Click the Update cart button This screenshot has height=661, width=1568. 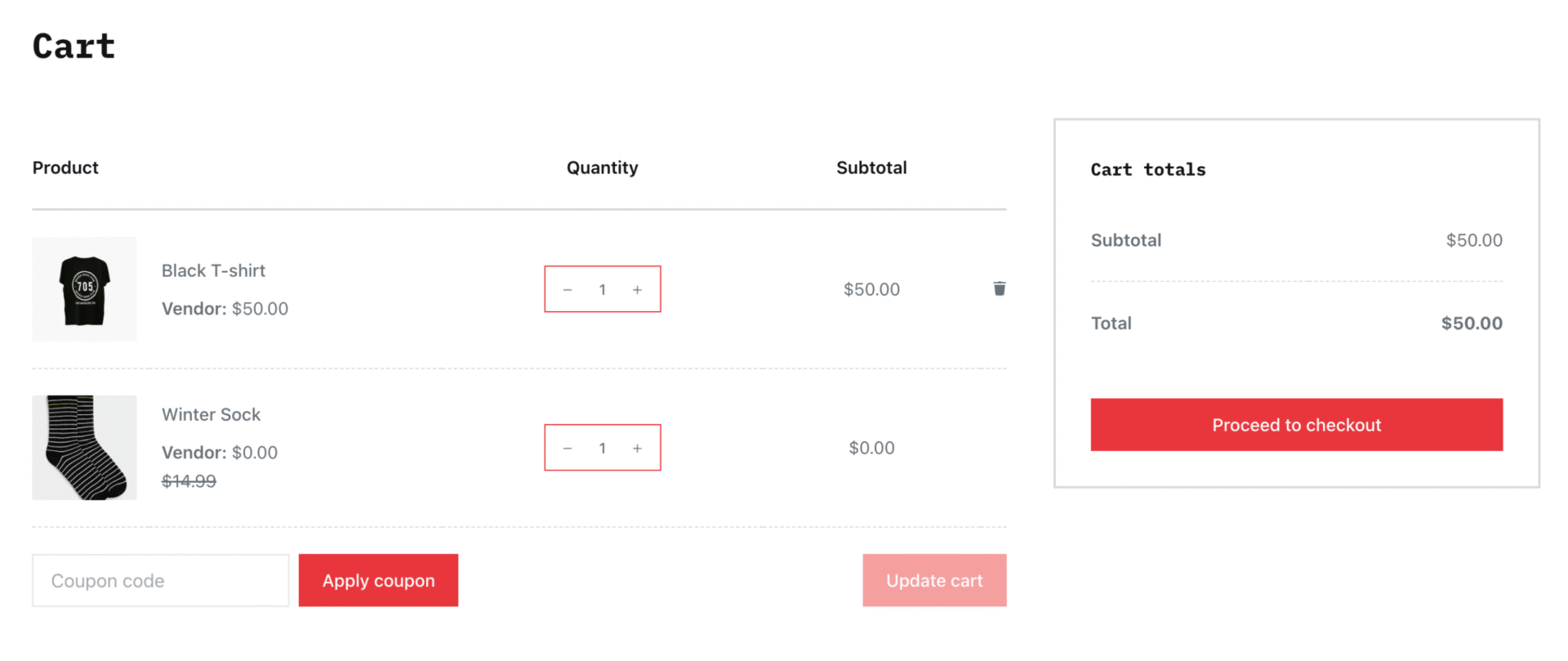pos(934,580)
